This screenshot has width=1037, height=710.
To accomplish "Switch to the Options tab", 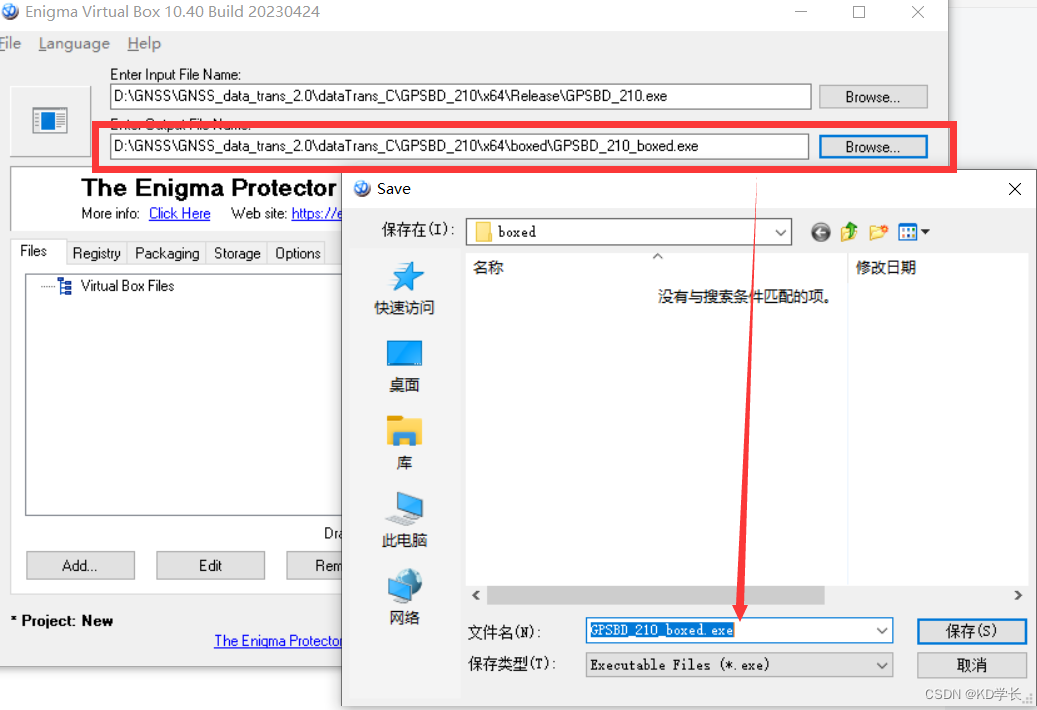I will 296,253.
